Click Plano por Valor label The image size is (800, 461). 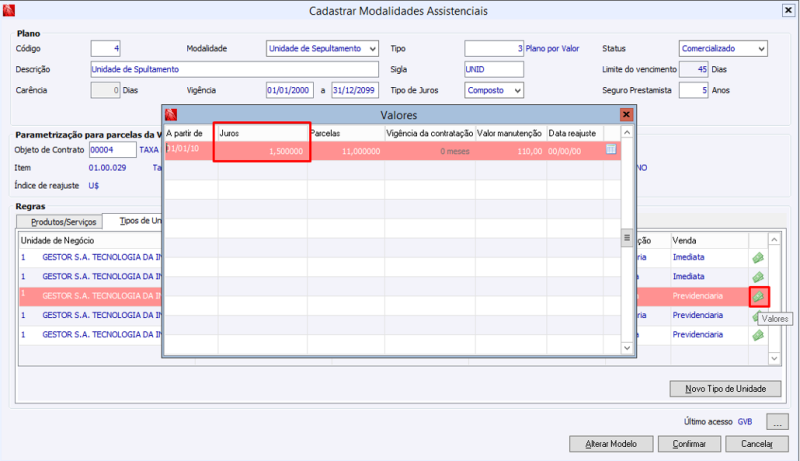pyautogui.click(x=552, y=48)
